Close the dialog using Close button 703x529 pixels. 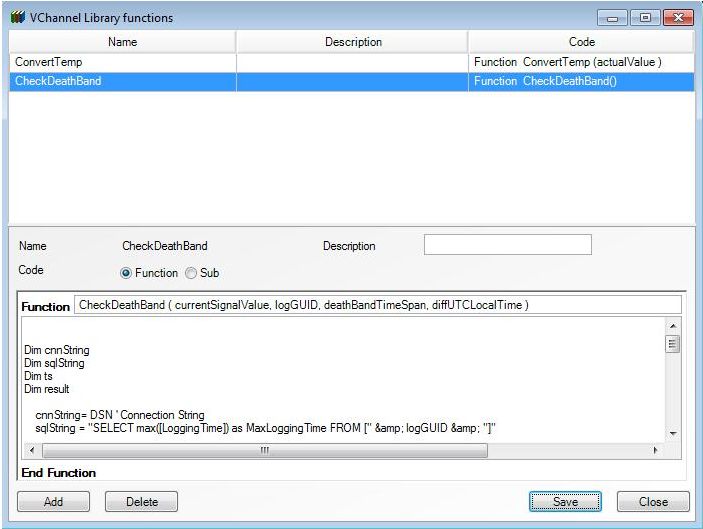click(654, 501)
